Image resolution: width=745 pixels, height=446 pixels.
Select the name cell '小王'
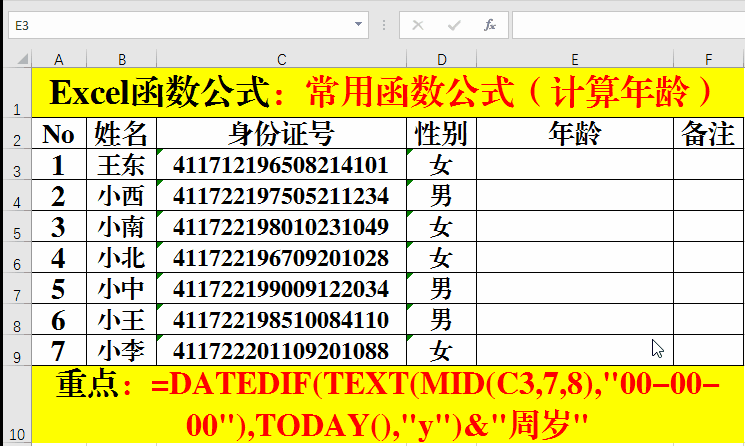pyautogui.click(x=122, y=319)
